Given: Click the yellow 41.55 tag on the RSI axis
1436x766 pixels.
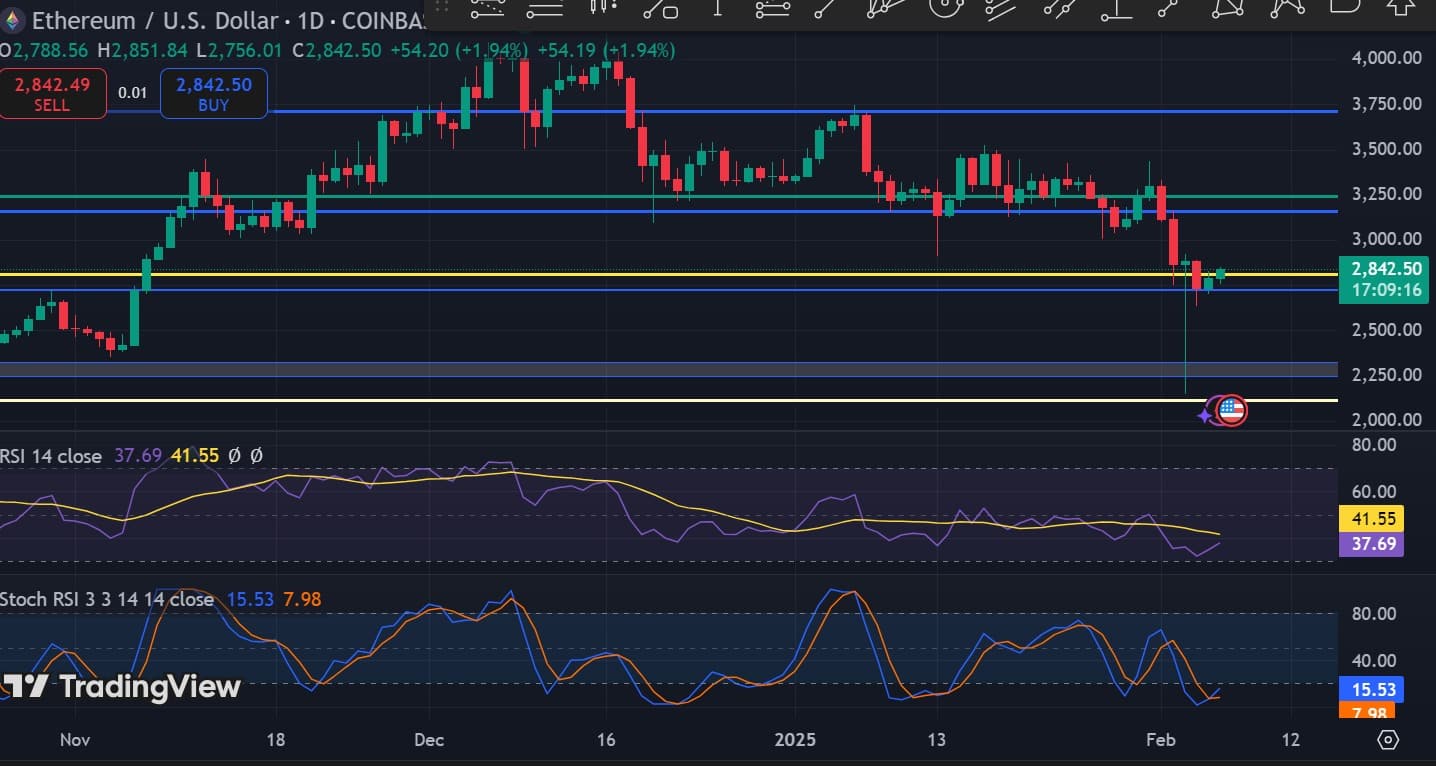Looking at the screenshot, I should click(1371, 519).
